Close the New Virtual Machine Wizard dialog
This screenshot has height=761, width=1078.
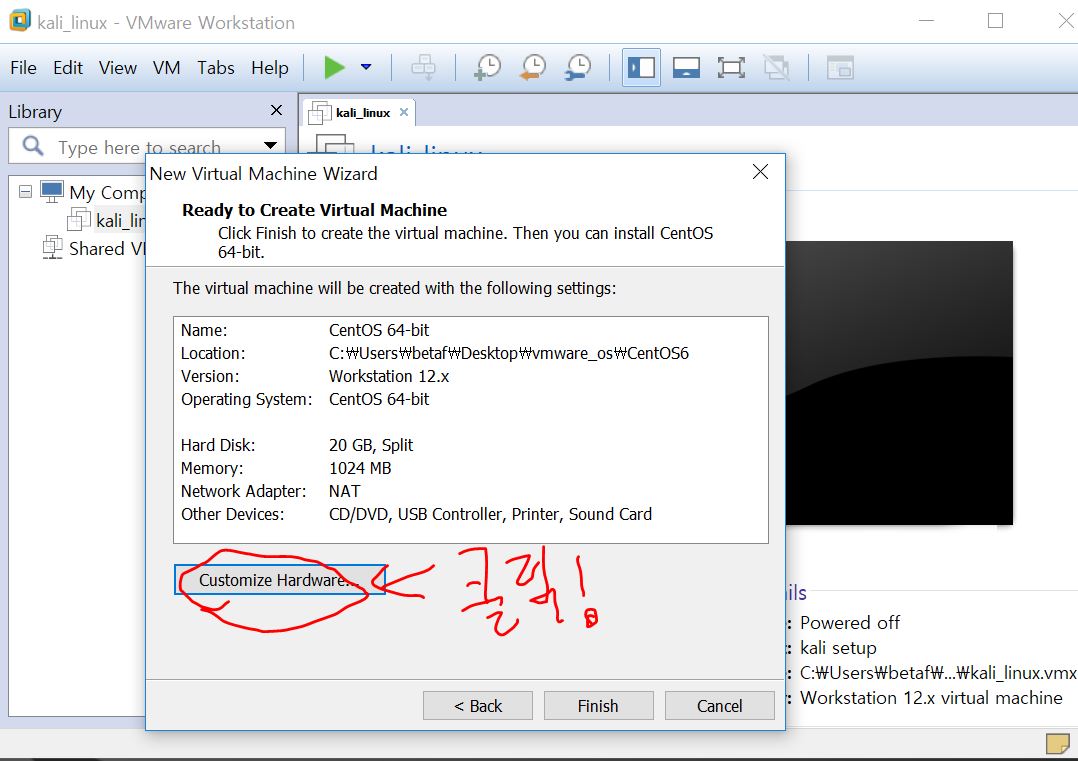click(x=760, y=172)
